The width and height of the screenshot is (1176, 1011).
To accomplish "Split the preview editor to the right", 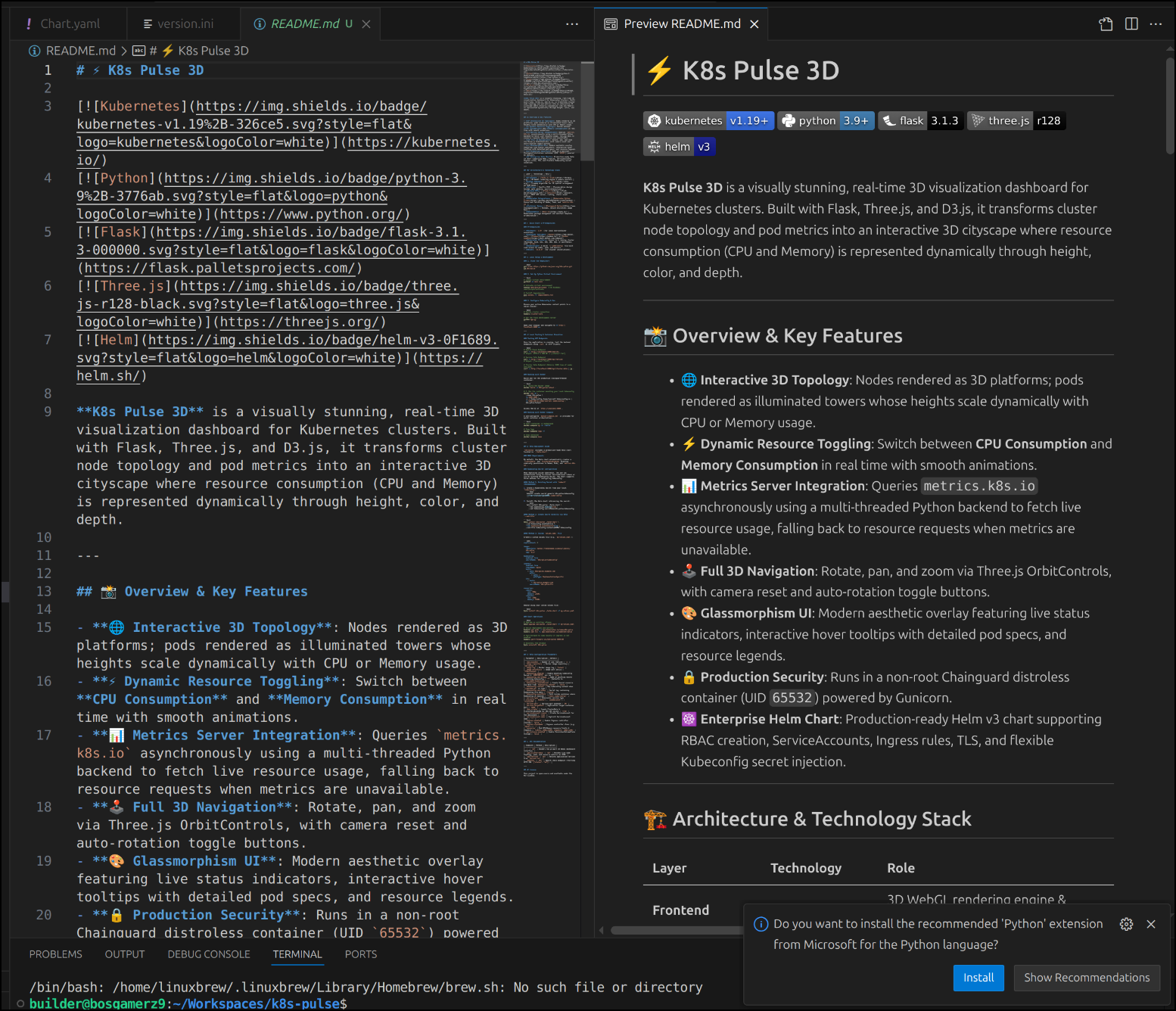I will [1131, 24].
